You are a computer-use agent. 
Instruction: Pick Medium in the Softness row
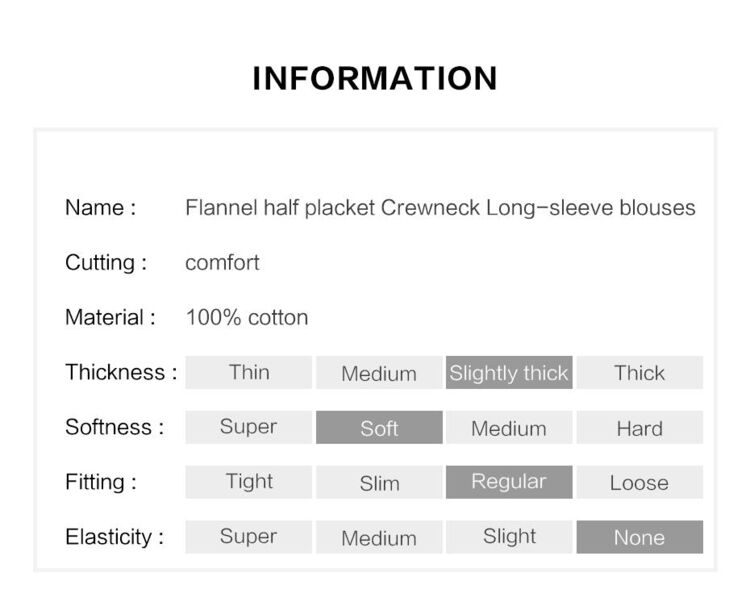coord(509,427)
